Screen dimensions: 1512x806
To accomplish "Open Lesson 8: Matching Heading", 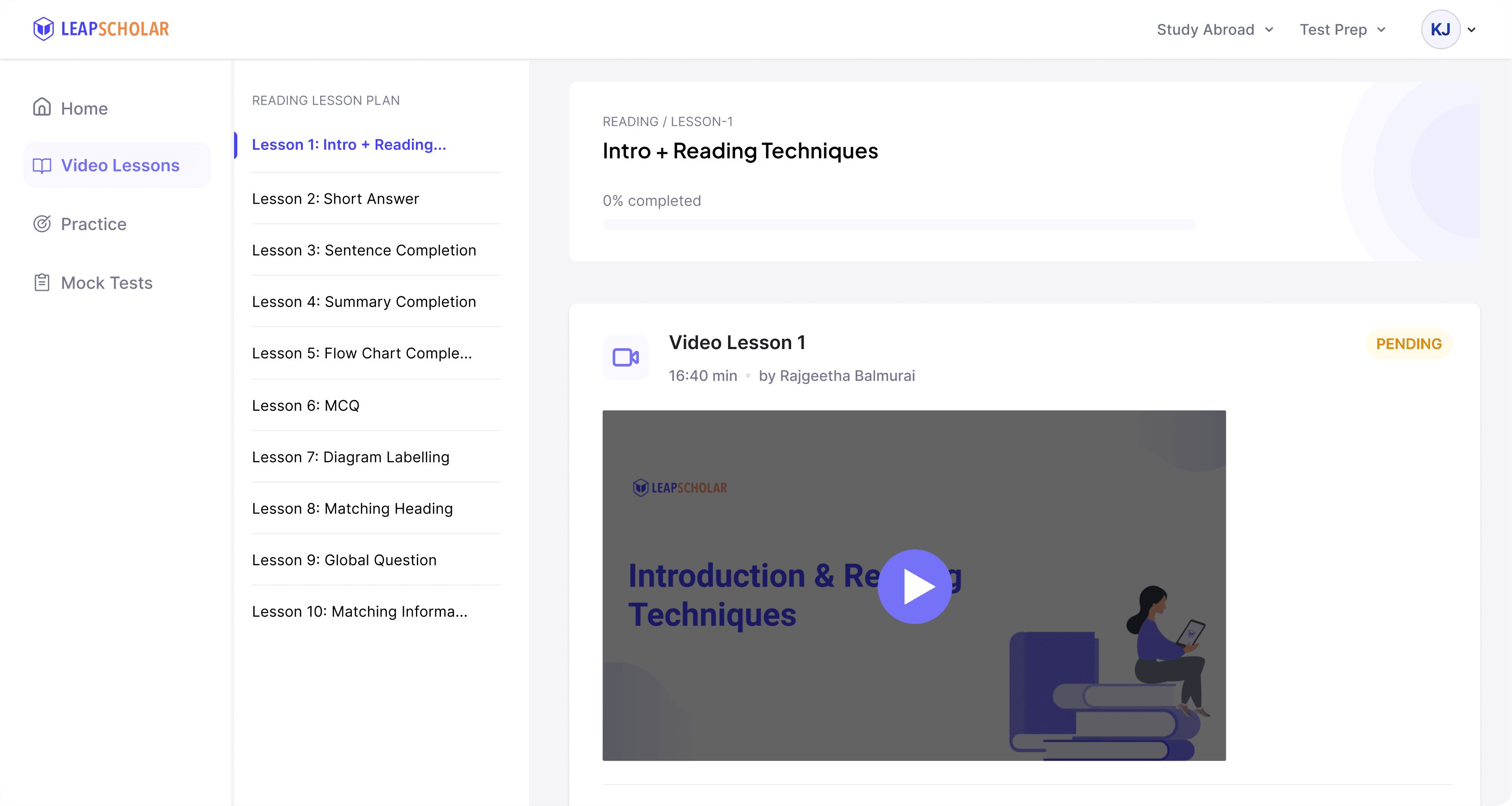I will [352, 508].
